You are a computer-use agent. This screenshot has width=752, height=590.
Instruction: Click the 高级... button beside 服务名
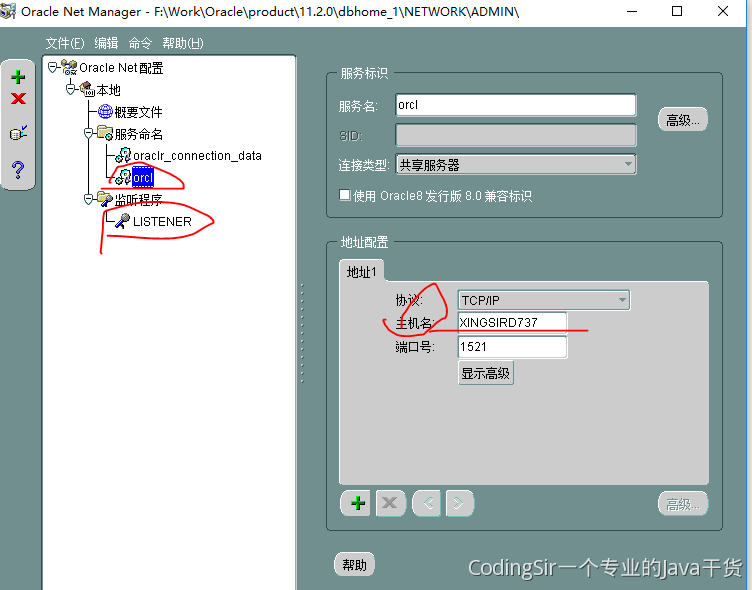click(682, 120)
